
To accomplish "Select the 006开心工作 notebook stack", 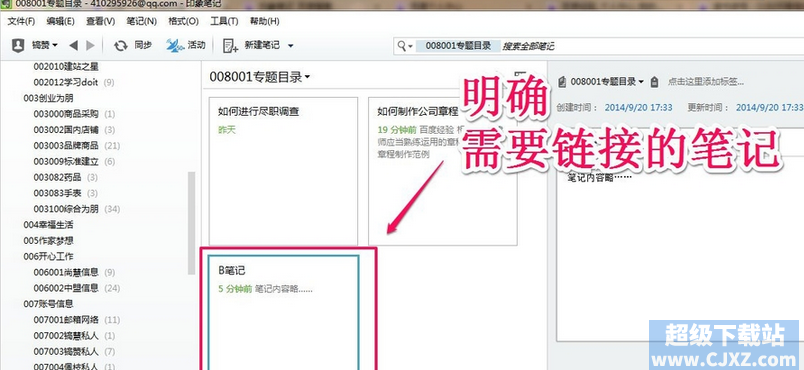I will (x=48, y=256).
